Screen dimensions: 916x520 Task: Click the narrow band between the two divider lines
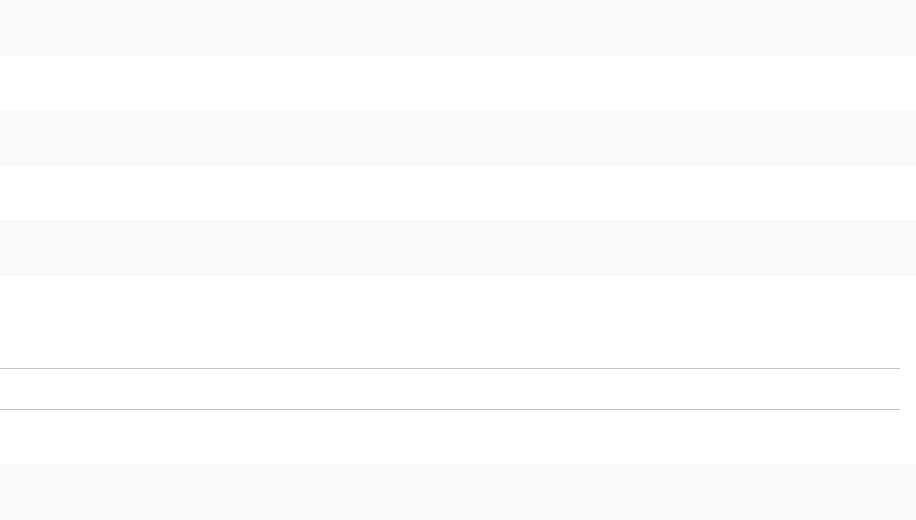(450, 389)
